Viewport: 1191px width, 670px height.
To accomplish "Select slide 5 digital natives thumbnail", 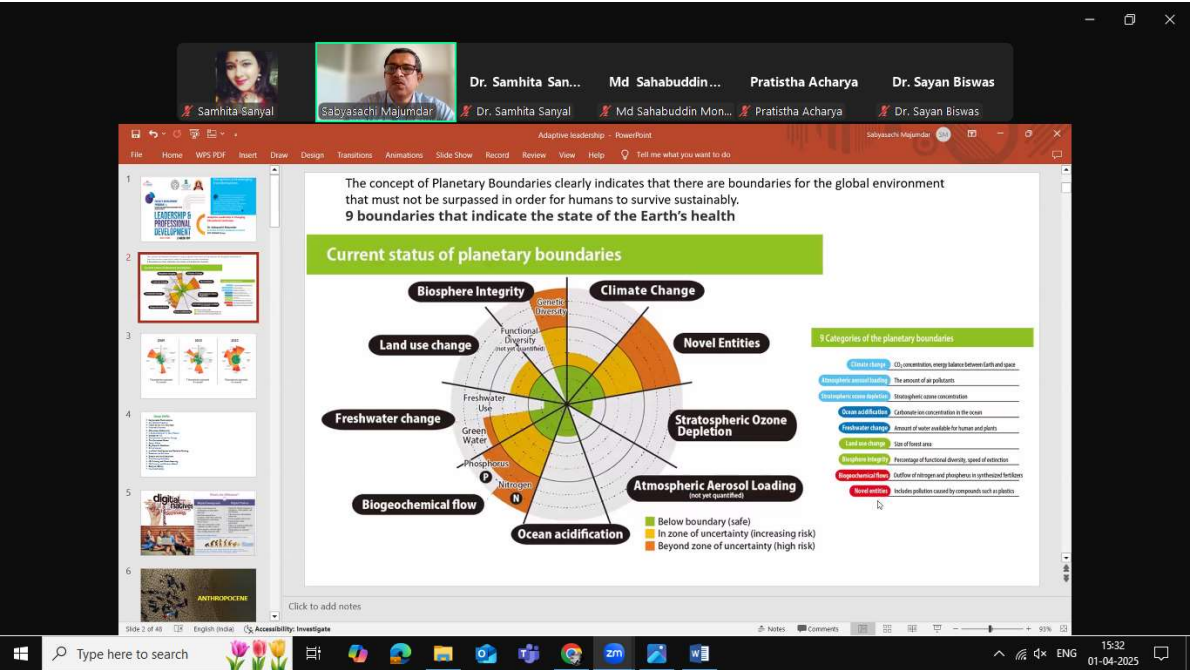I will tap(198, 523).
